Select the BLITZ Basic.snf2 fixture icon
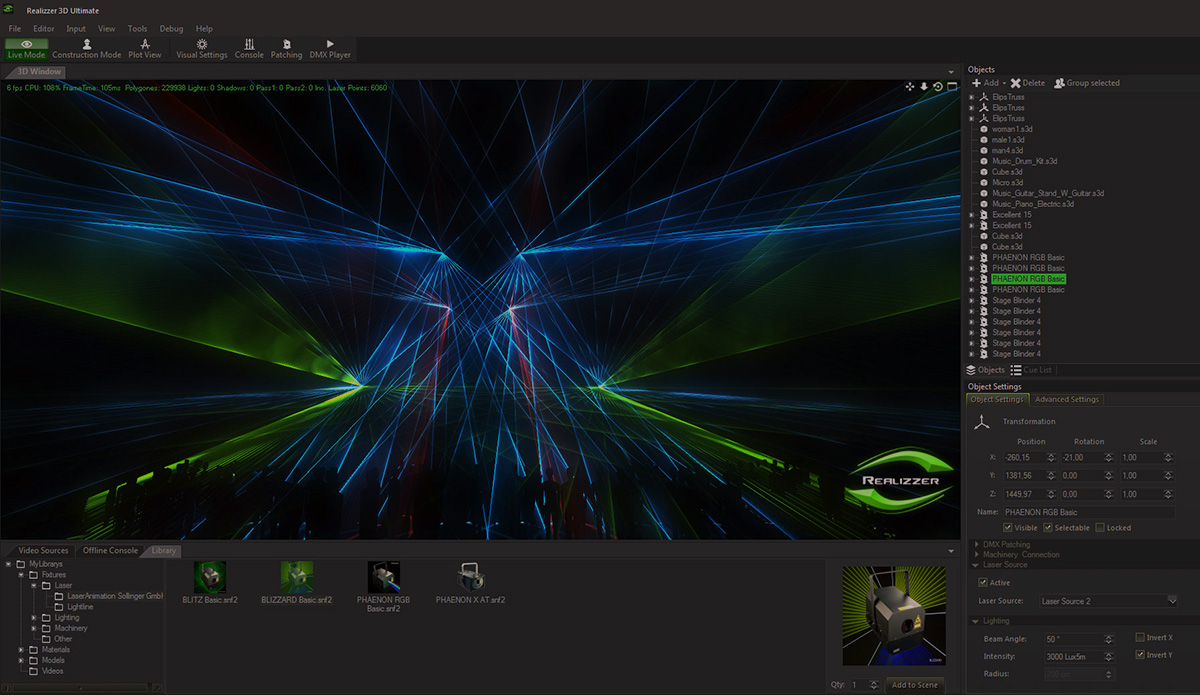Image resolution: width=1200 pixels, height=695 pixels. click(210, 576)
